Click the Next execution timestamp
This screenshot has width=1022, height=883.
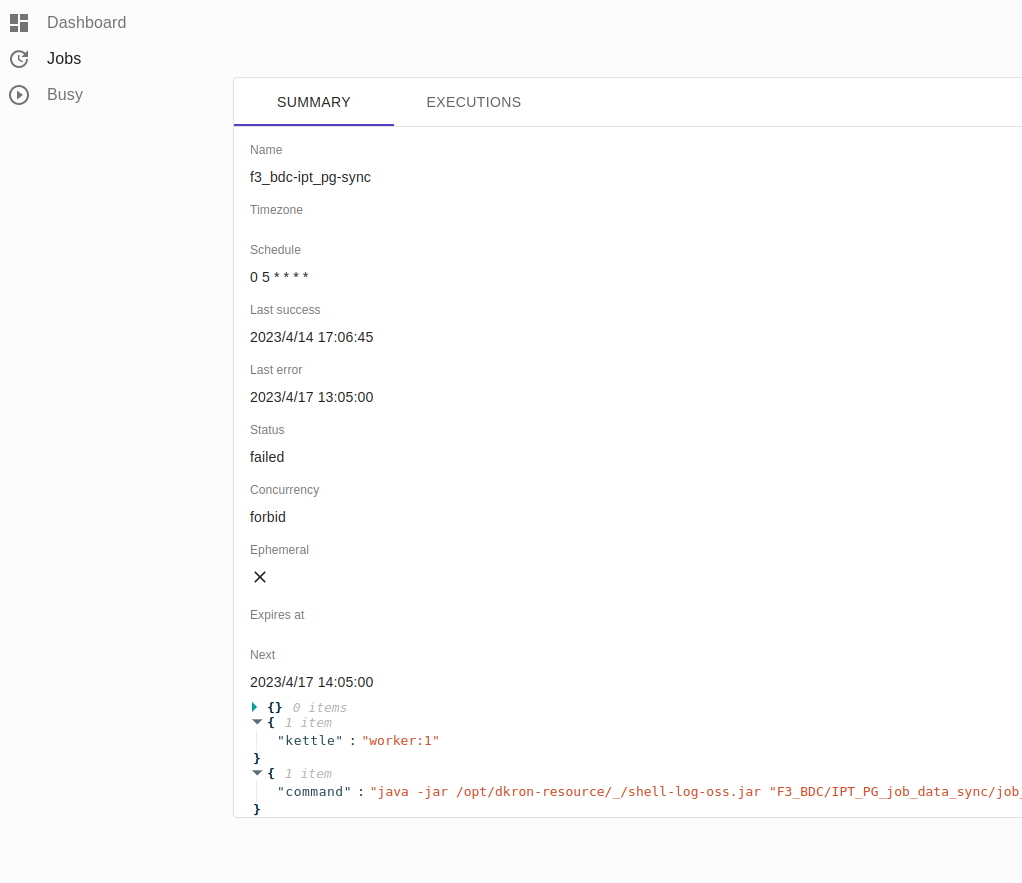coord(311,682)
